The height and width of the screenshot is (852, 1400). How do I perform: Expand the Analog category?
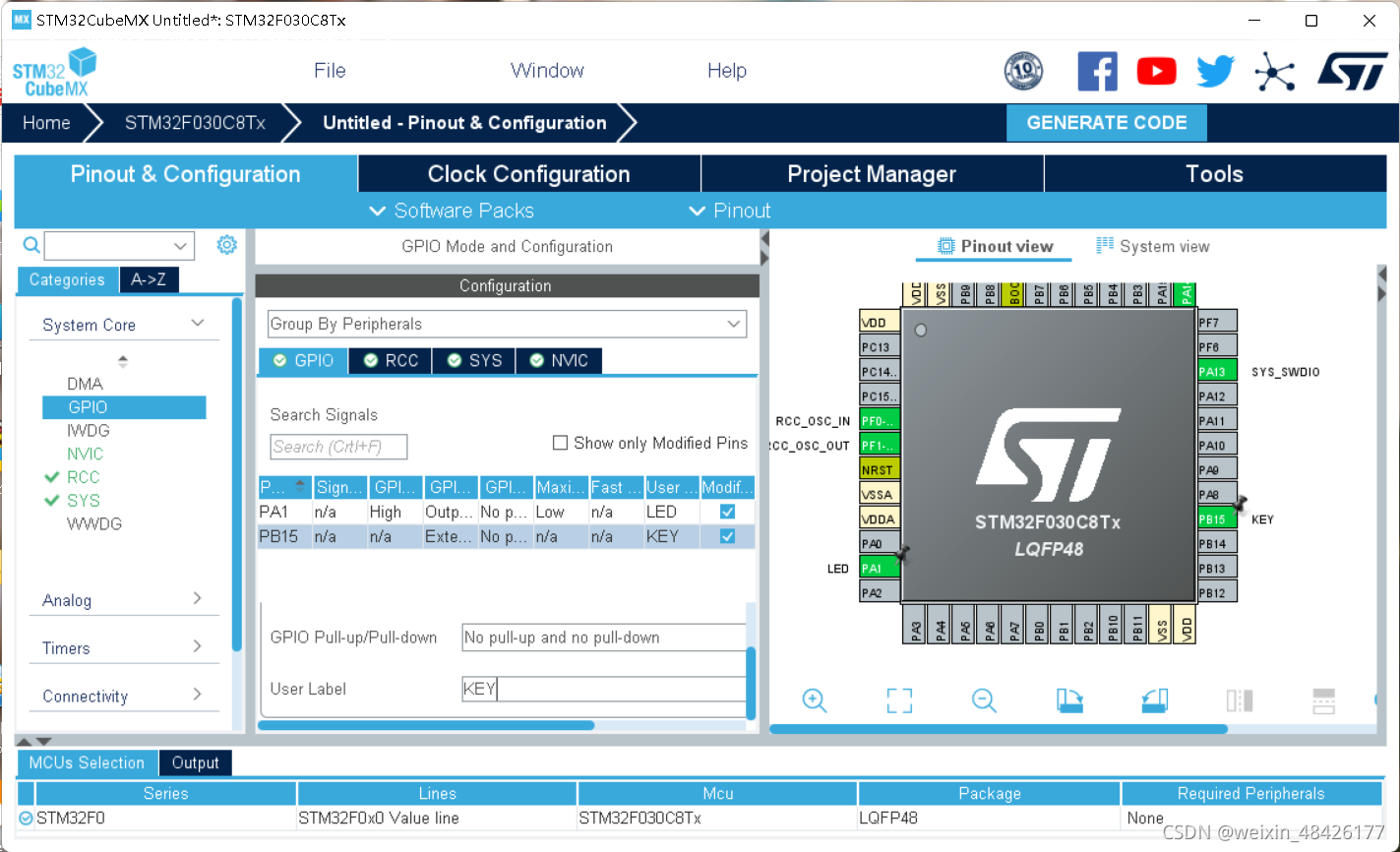197,599
